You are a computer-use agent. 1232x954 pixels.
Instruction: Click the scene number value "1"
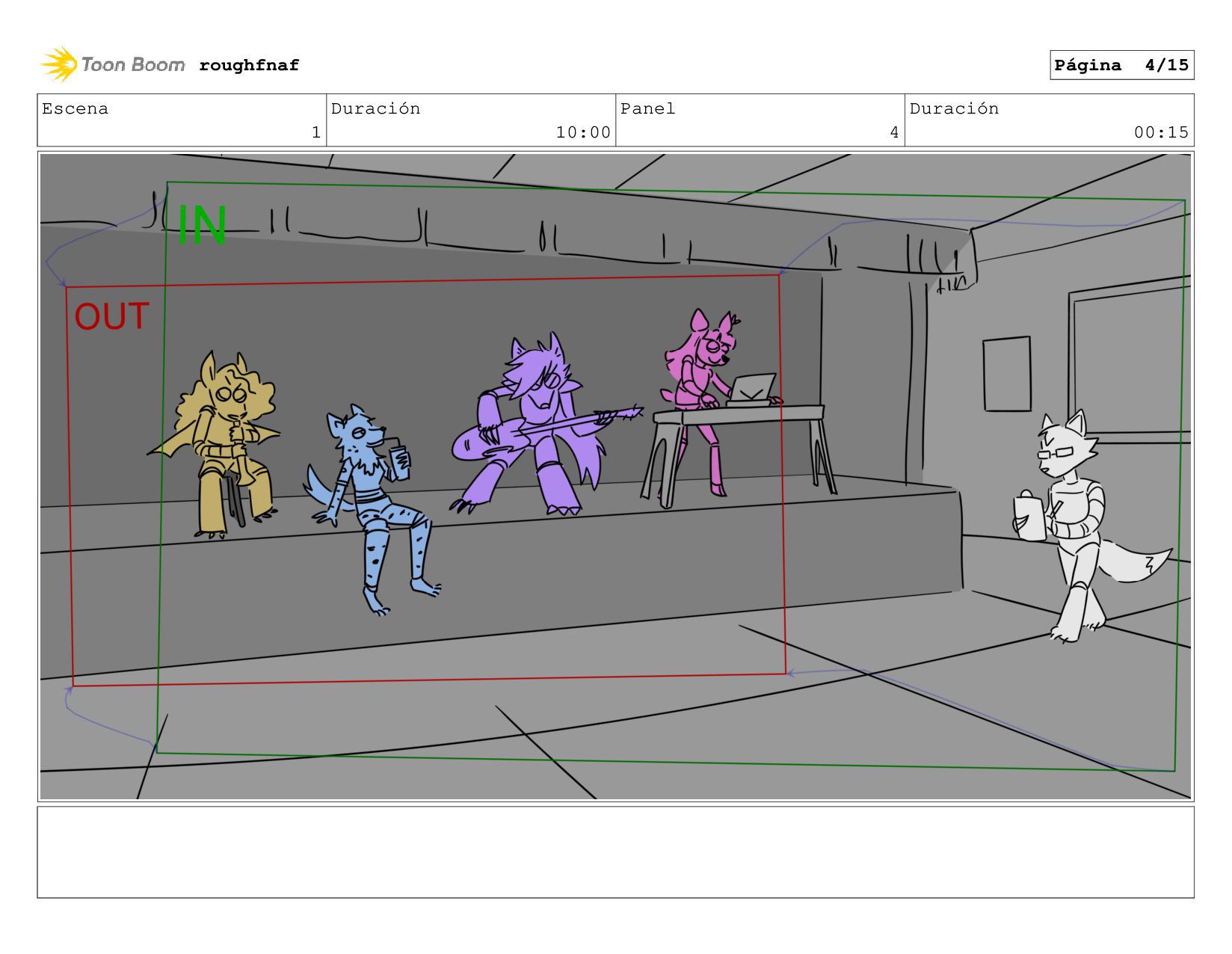(x=316, y=132)
